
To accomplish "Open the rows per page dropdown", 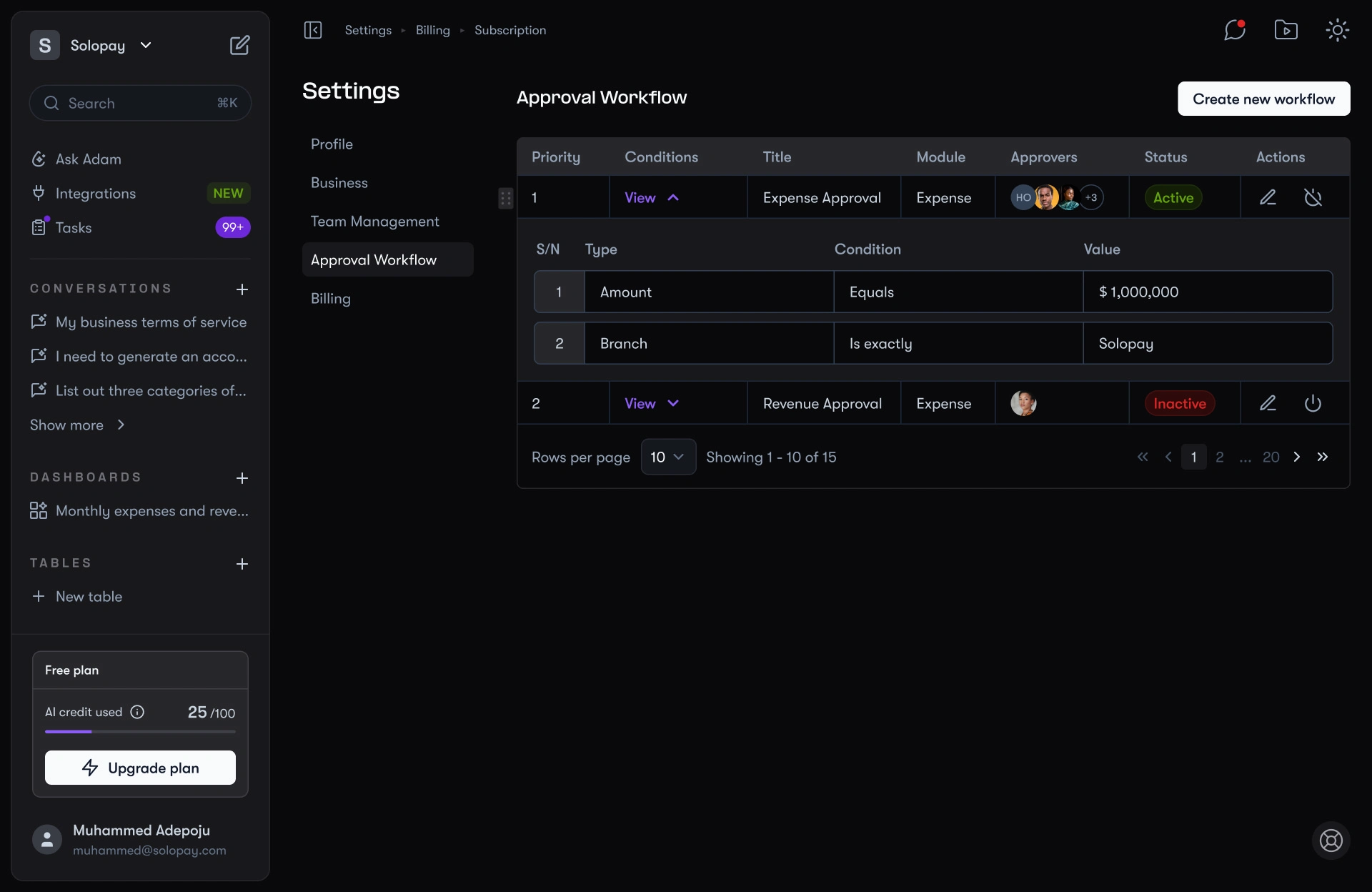I will (x=668, y=457).
